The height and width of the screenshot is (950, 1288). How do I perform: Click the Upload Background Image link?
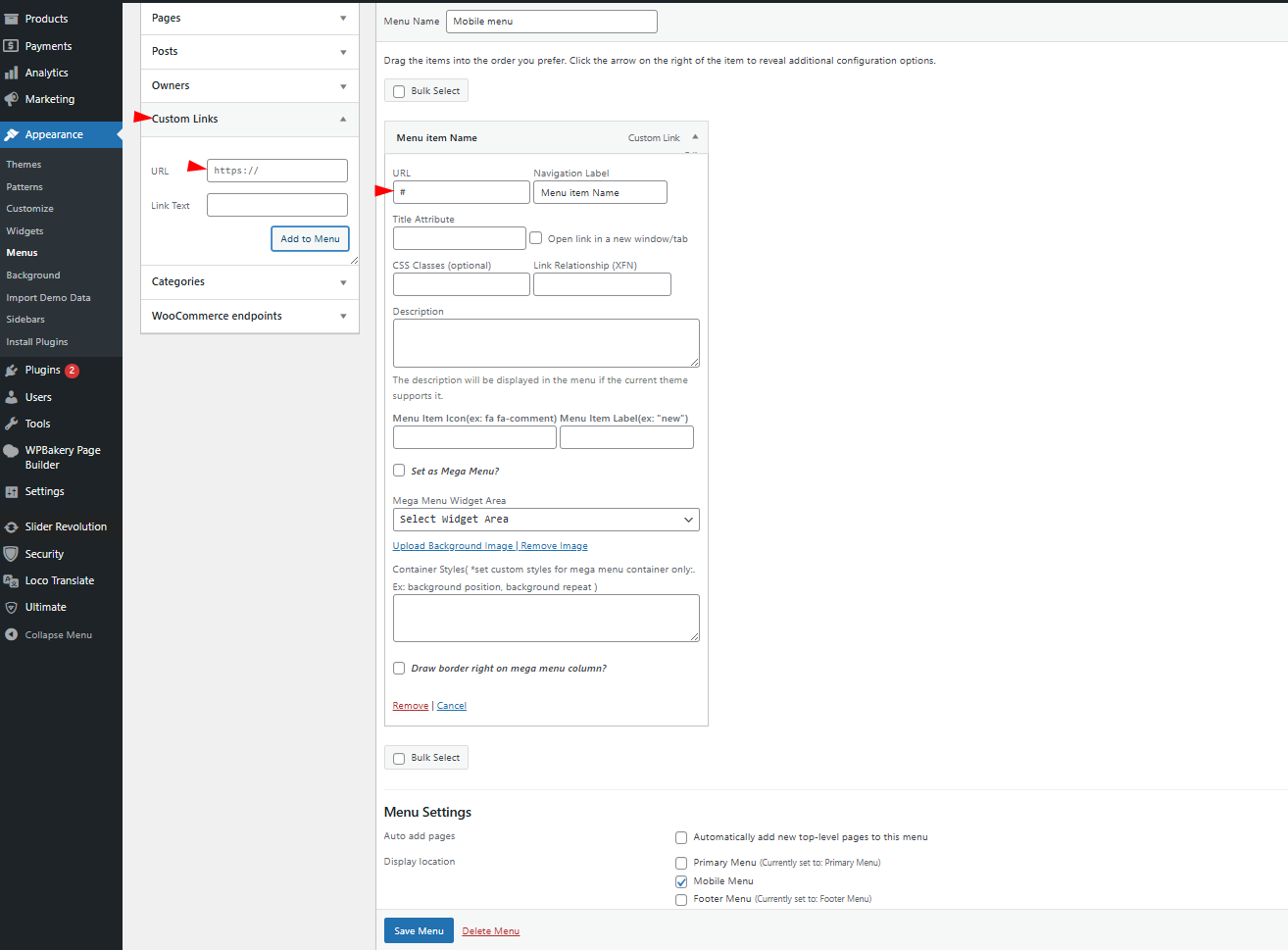[453, 546]
